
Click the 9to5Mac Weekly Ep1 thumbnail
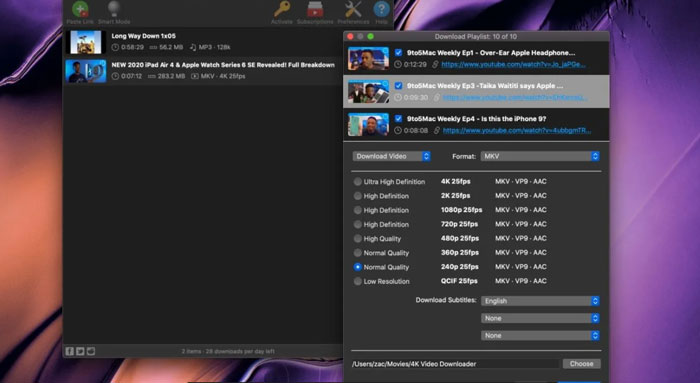pos(368,58)
